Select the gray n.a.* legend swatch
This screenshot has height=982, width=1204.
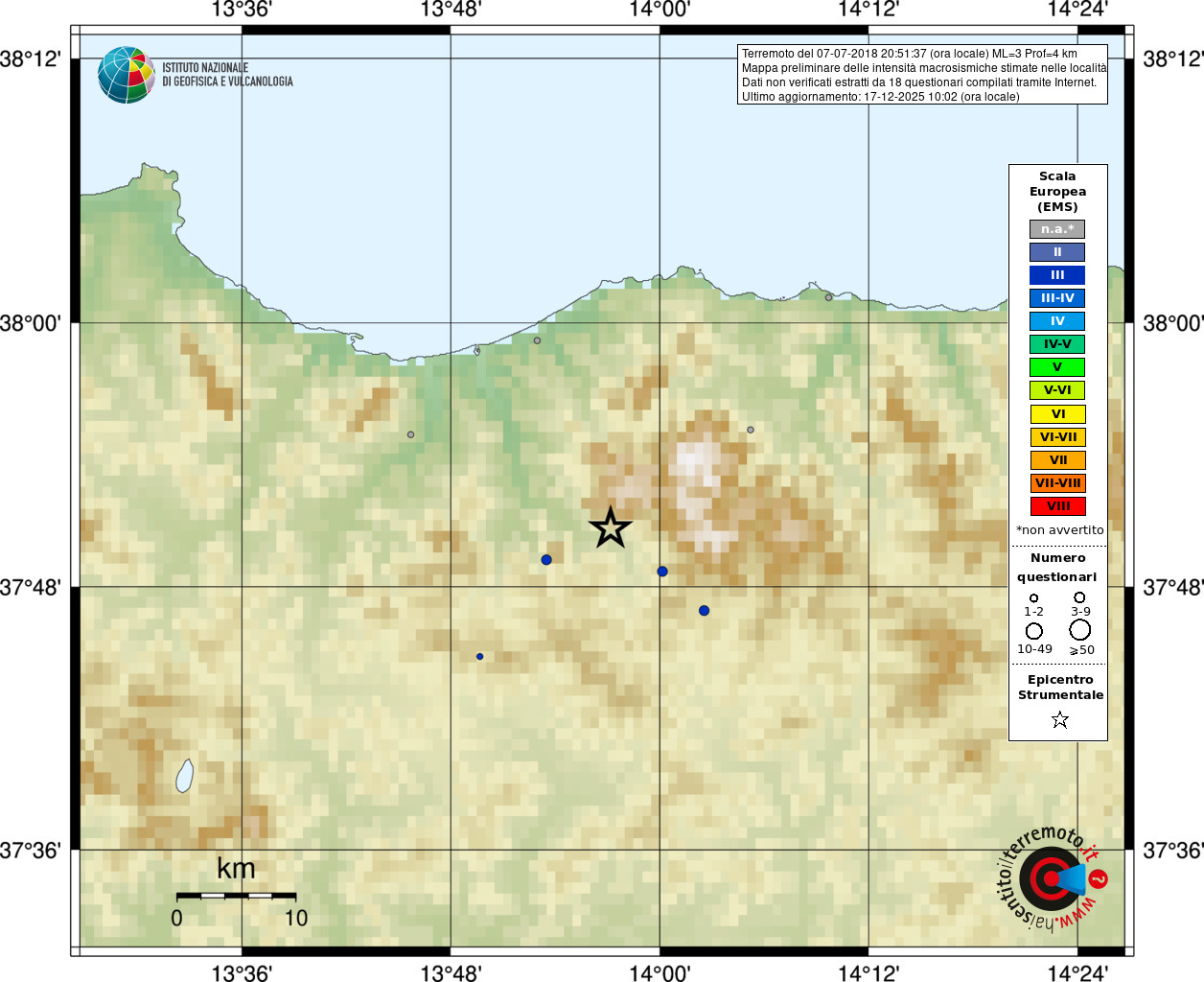1057,229
